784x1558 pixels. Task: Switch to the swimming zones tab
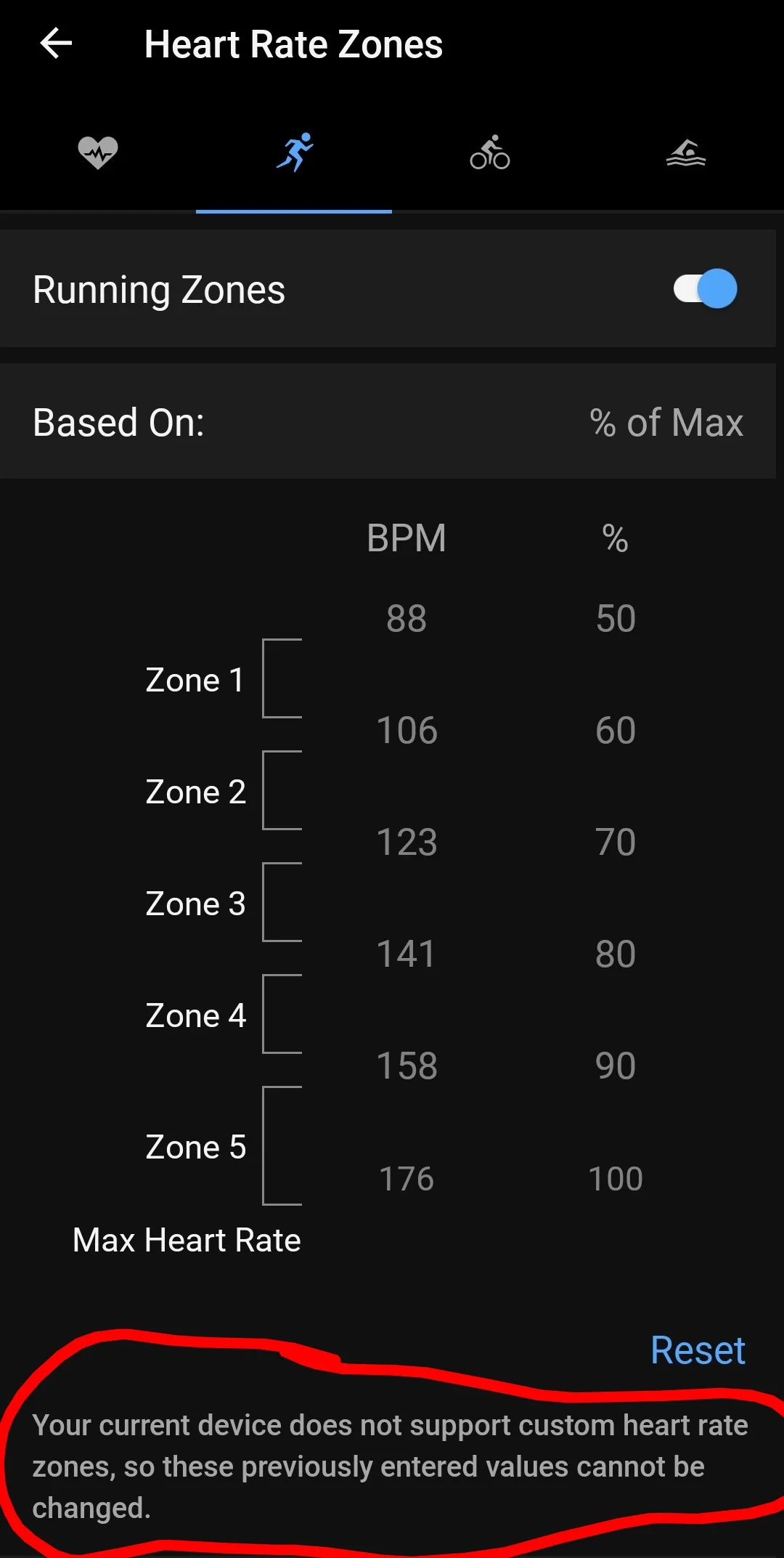pyautogui.click(x=686, y=153)
